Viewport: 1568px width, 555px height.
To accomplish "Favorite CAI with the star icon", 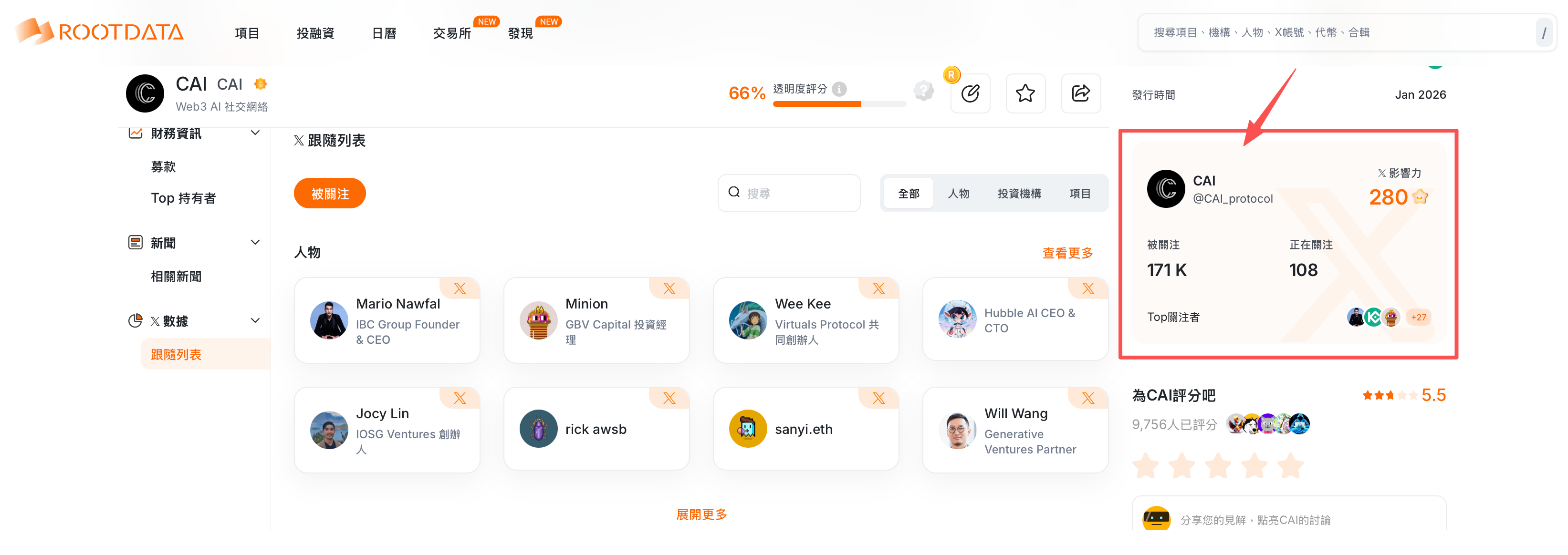I will 1025,94.
